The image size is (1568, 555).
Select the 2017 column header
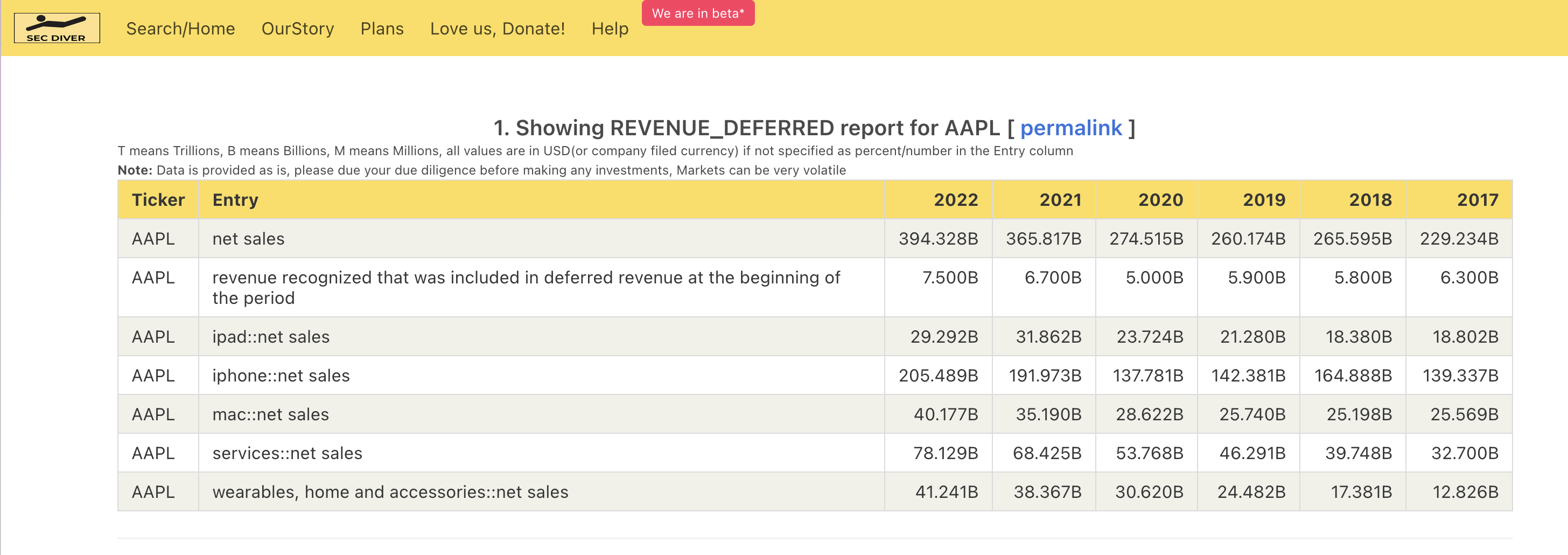pos(1476,200)
